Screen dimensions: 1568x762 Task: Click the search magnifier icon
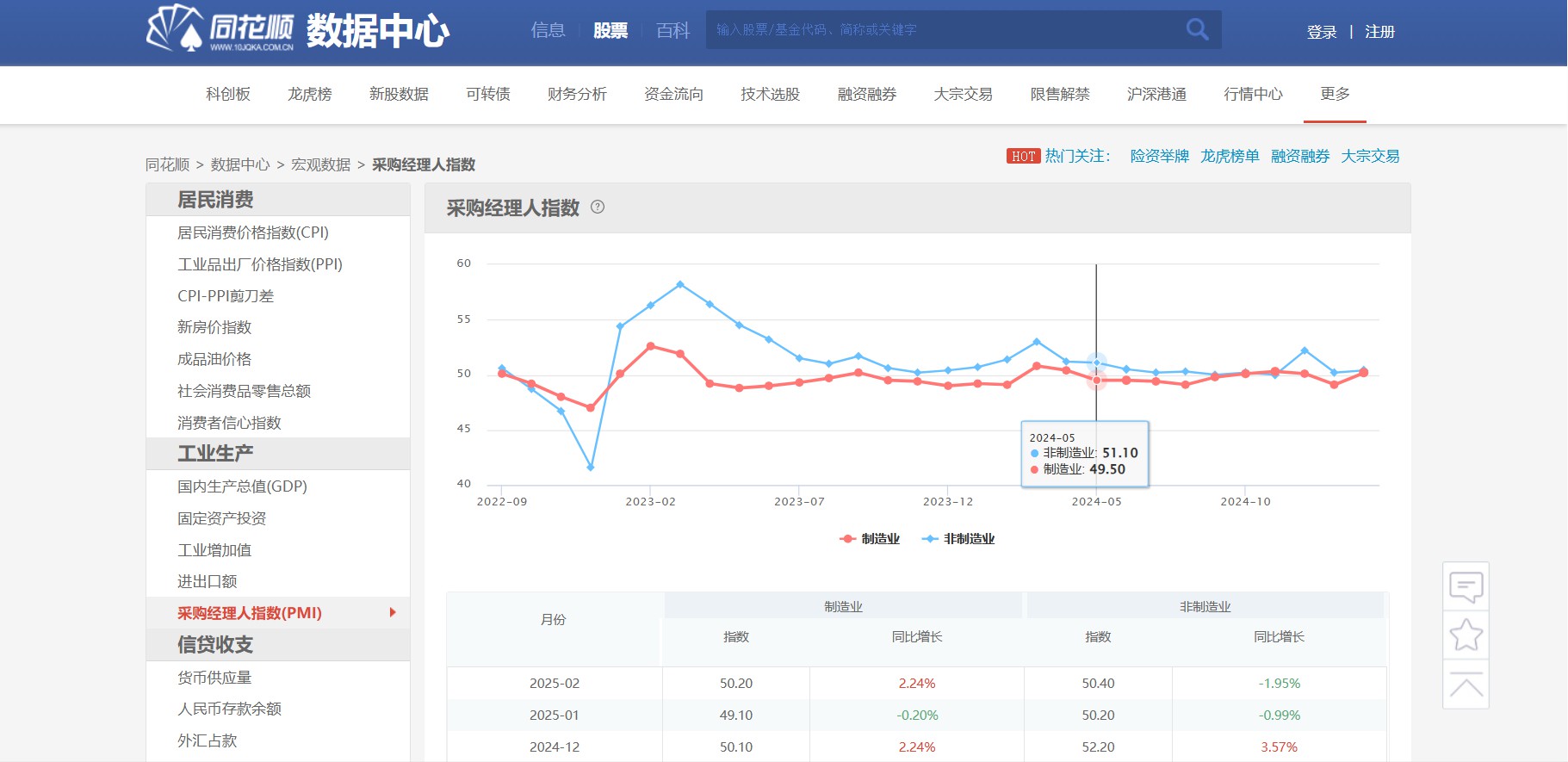point(1197,29)
